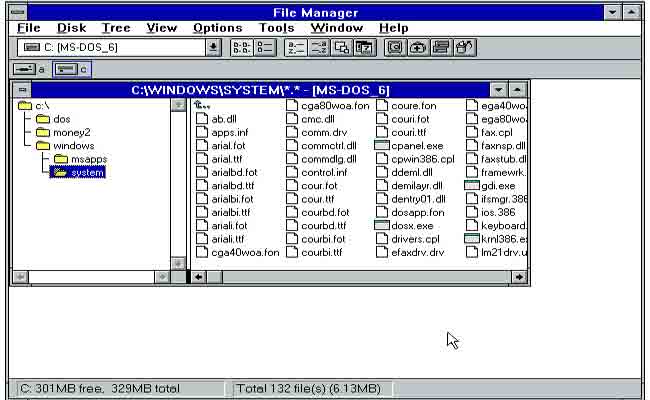Viewport: 650px width, 400px height.
Task: Select file ios.386
Action: [498, 212]
